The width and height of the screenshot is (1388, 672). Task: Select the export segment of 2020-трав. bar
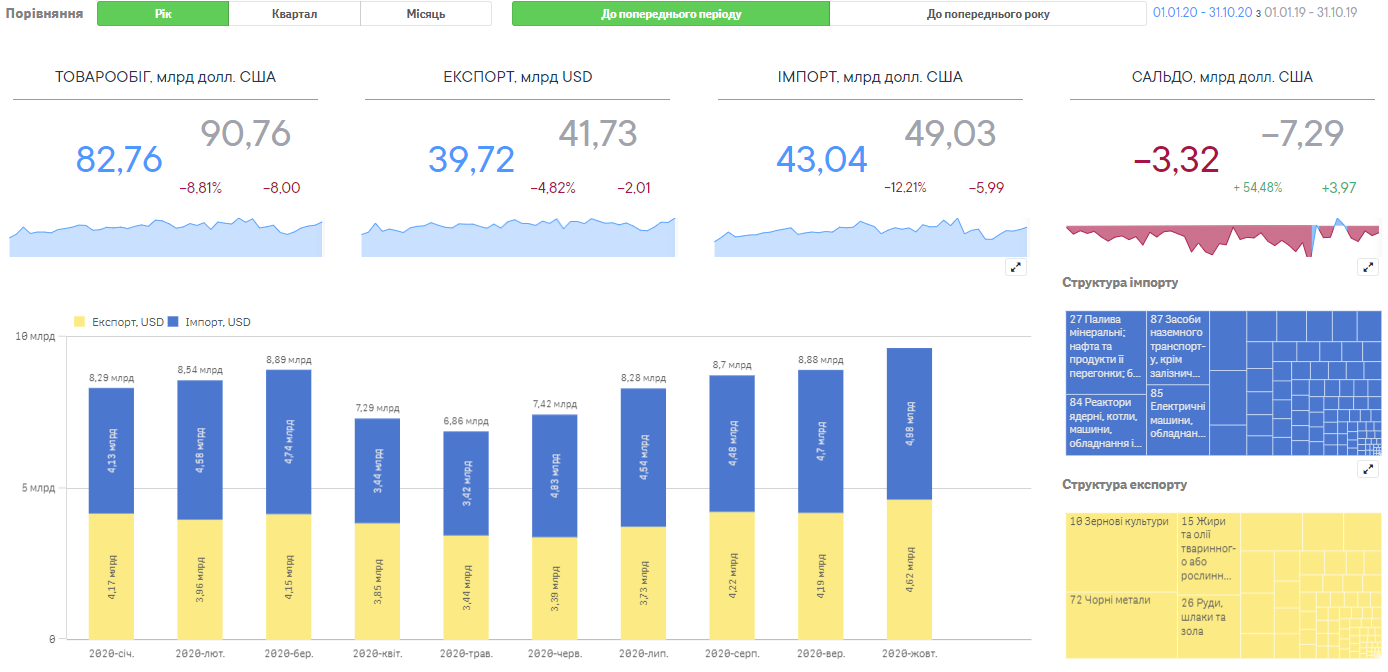point(466,588)
